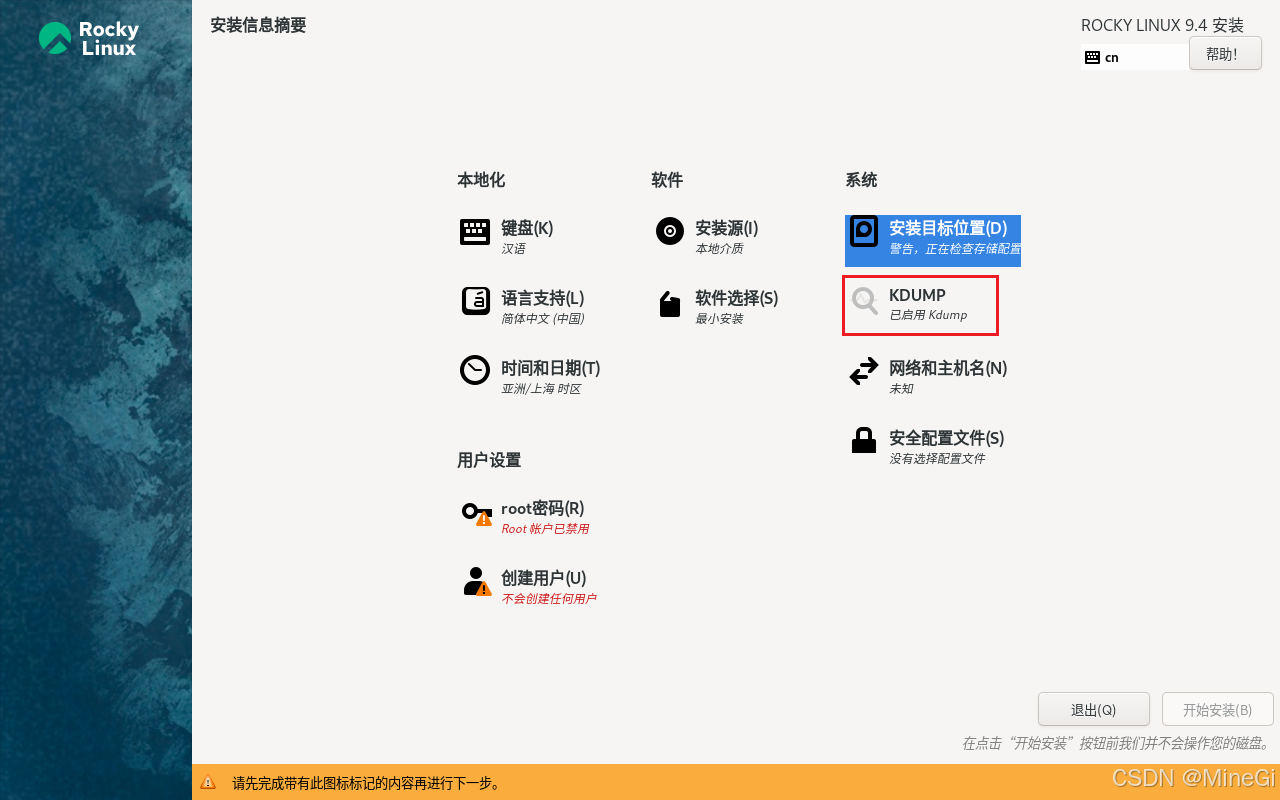Click the 未知 network status text
The height and width of the screenshot is (800, 1280).
[901, 389]
